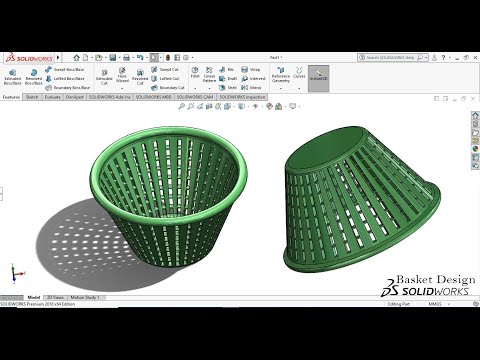Open dropdown arrow next to New document

(91, 58)
